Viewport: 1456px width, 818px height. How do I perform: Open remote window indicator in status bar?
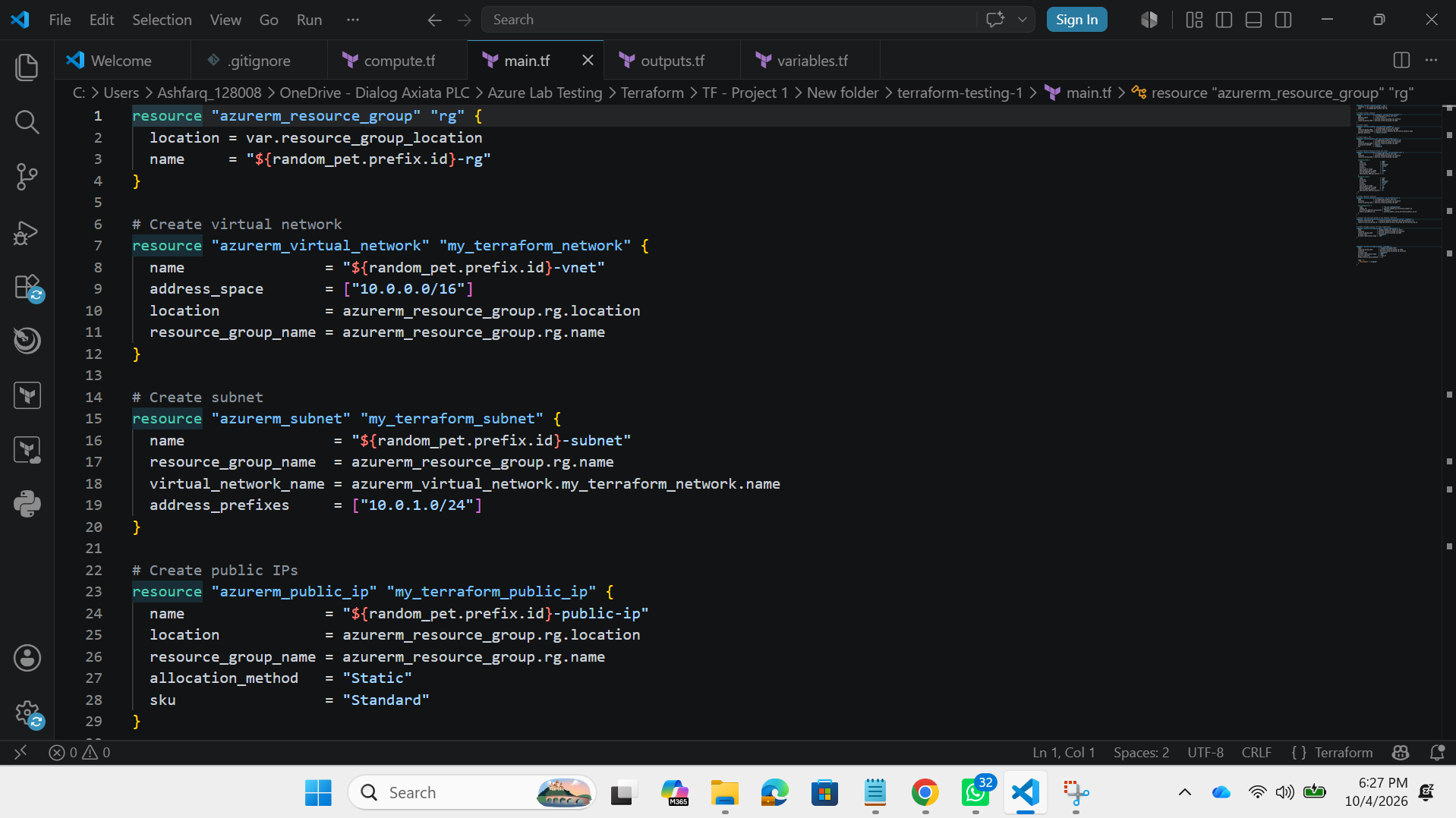point(20,752)
